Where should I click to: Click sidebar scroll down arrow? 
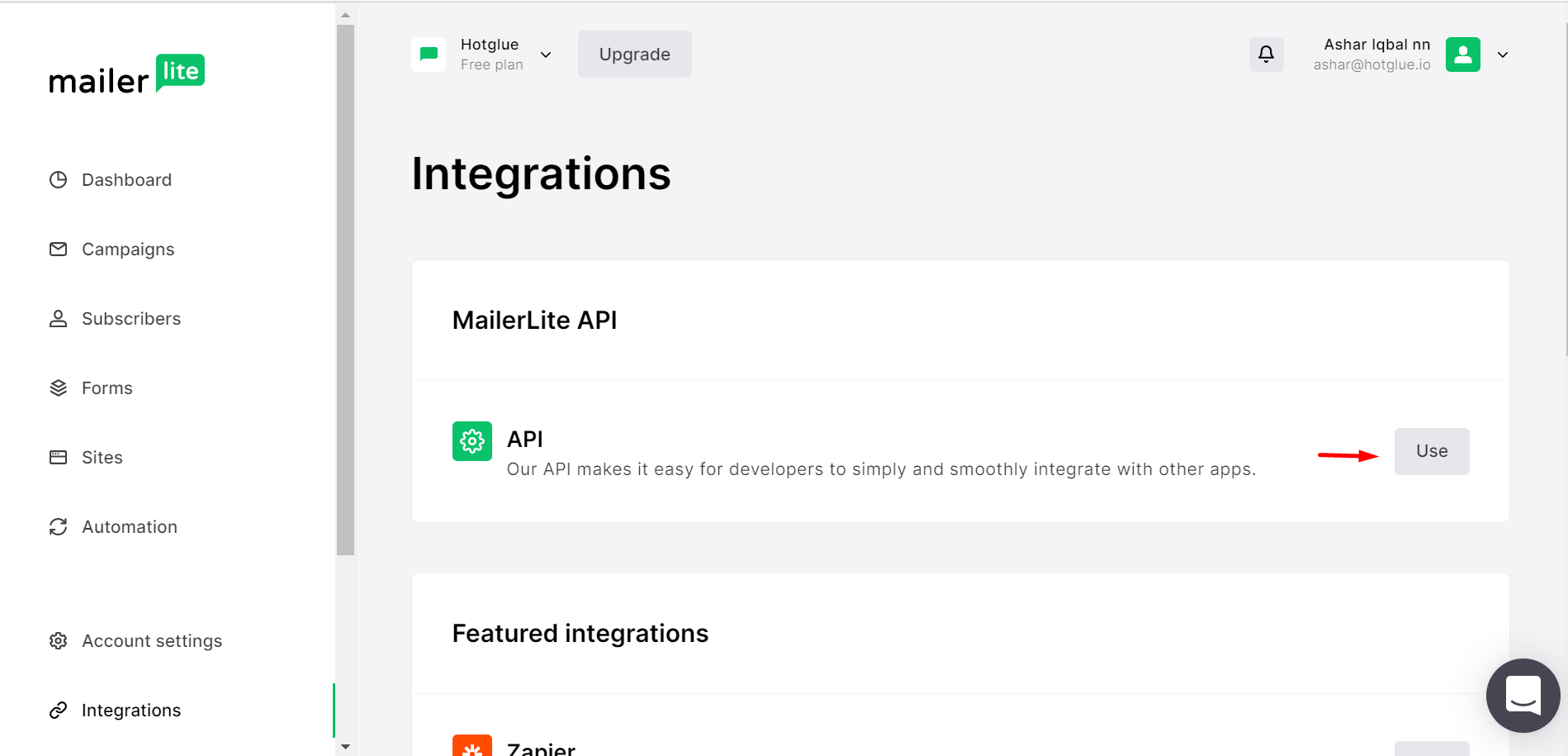(x=345, y=747)
